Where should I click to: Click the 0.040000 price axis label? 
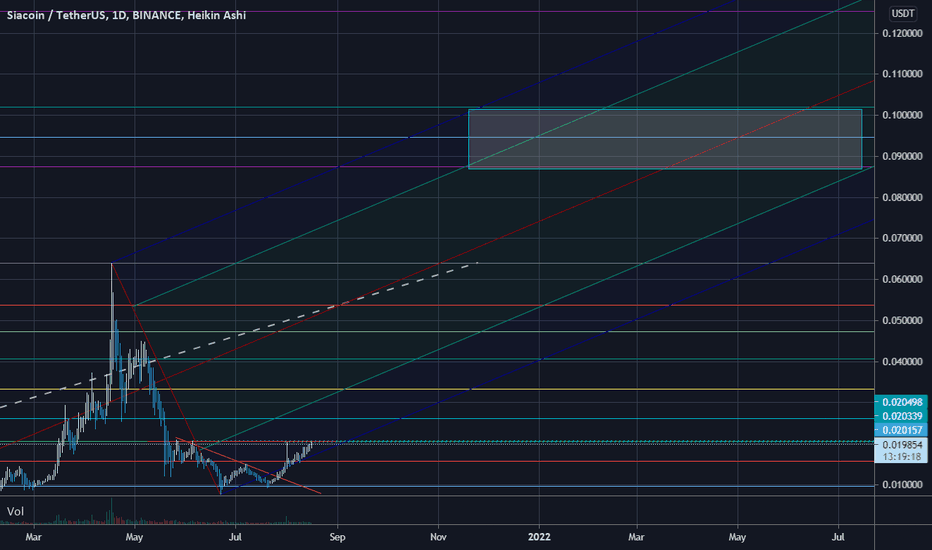point(902,362)
